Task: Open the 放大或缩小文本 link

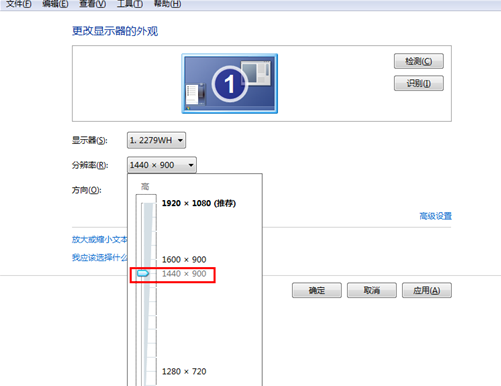Action: click(100, 239)
